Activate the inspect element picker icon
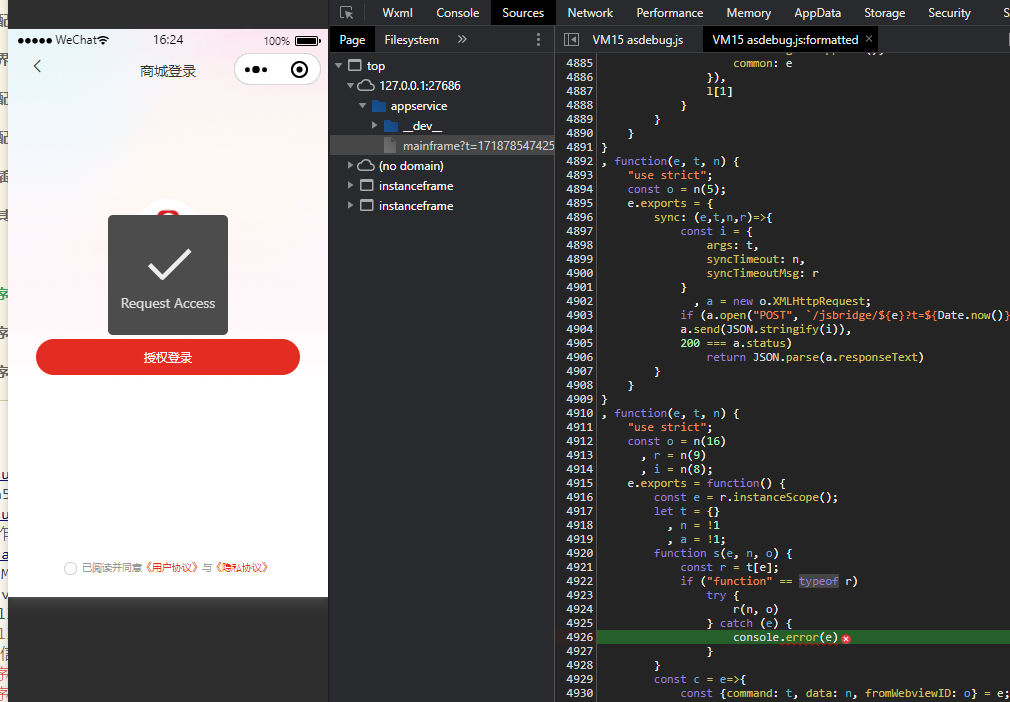The width and height of the screenshot is (1010, 702). coord(347,13)
